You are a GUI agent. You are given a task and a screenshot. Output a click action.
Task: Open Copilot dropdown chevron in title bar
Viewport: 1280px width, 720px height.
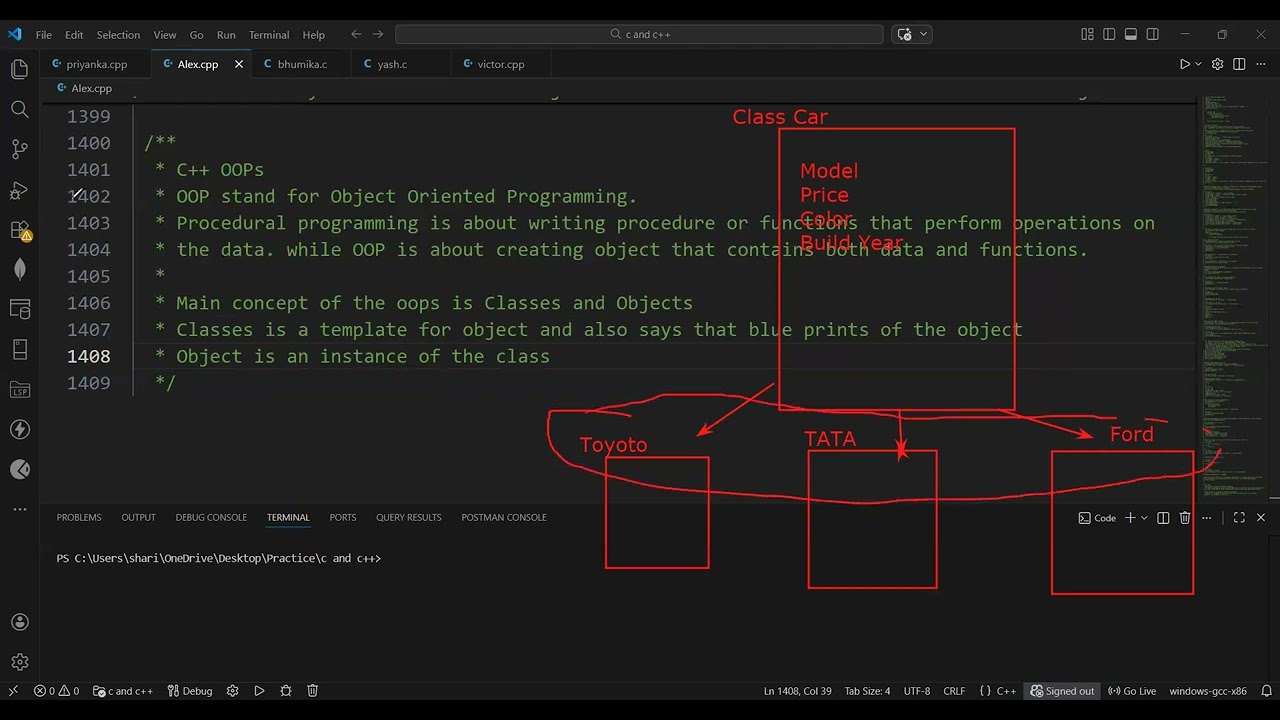pos(923,34)
